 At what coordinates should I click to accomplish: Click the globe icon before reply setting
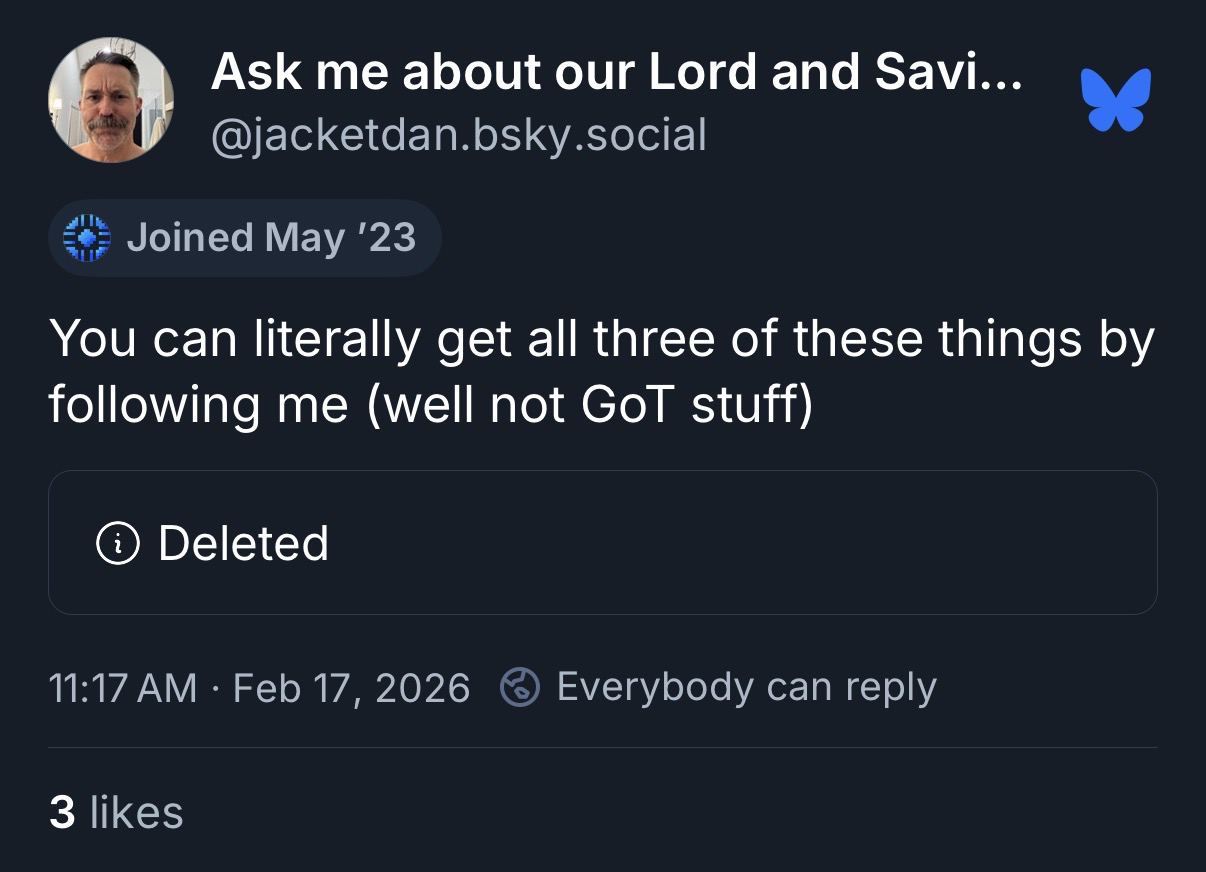coord(520,687)
